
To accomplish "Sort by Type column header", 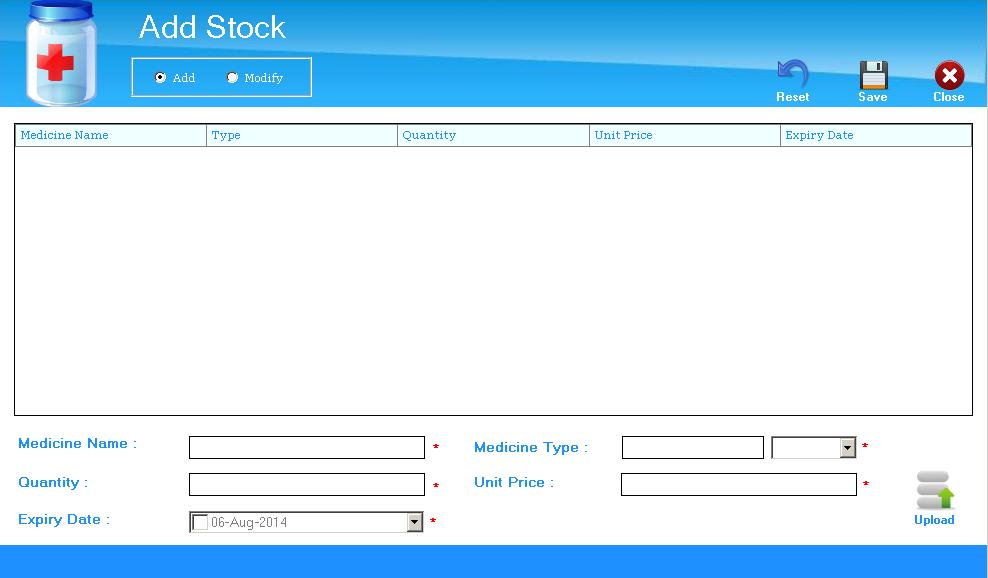I will (302, 136).
